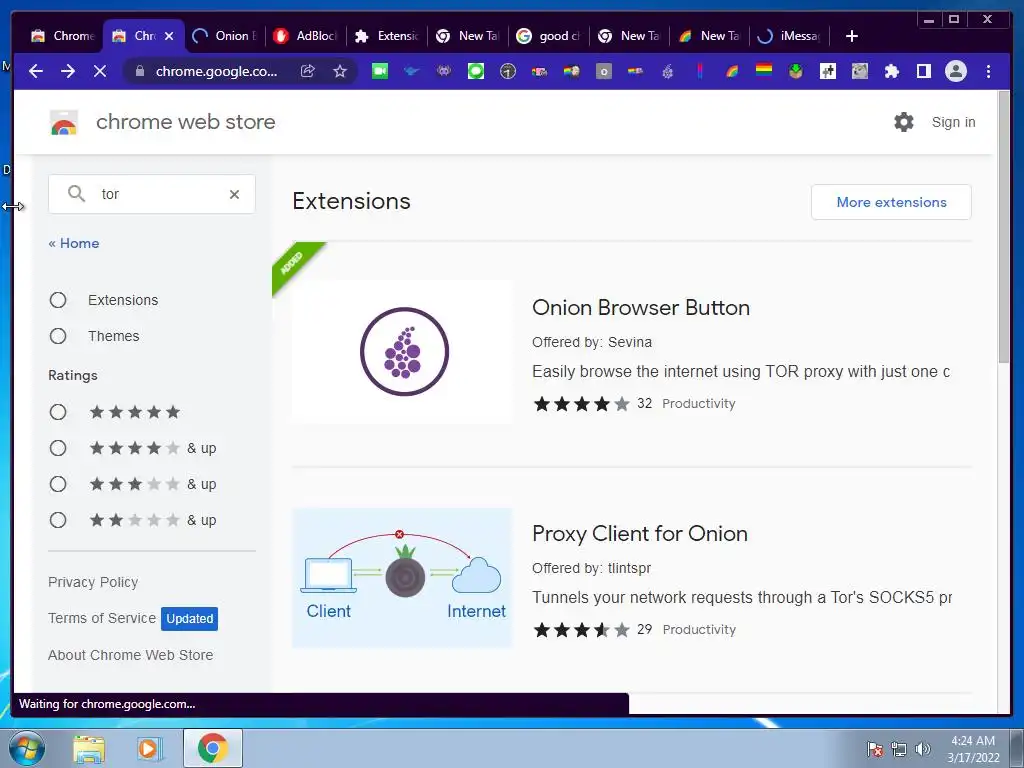Viewport: 1024px width, 768px height.
Task: Click the rainbow arc extension icon
Action: click(731, 71)
